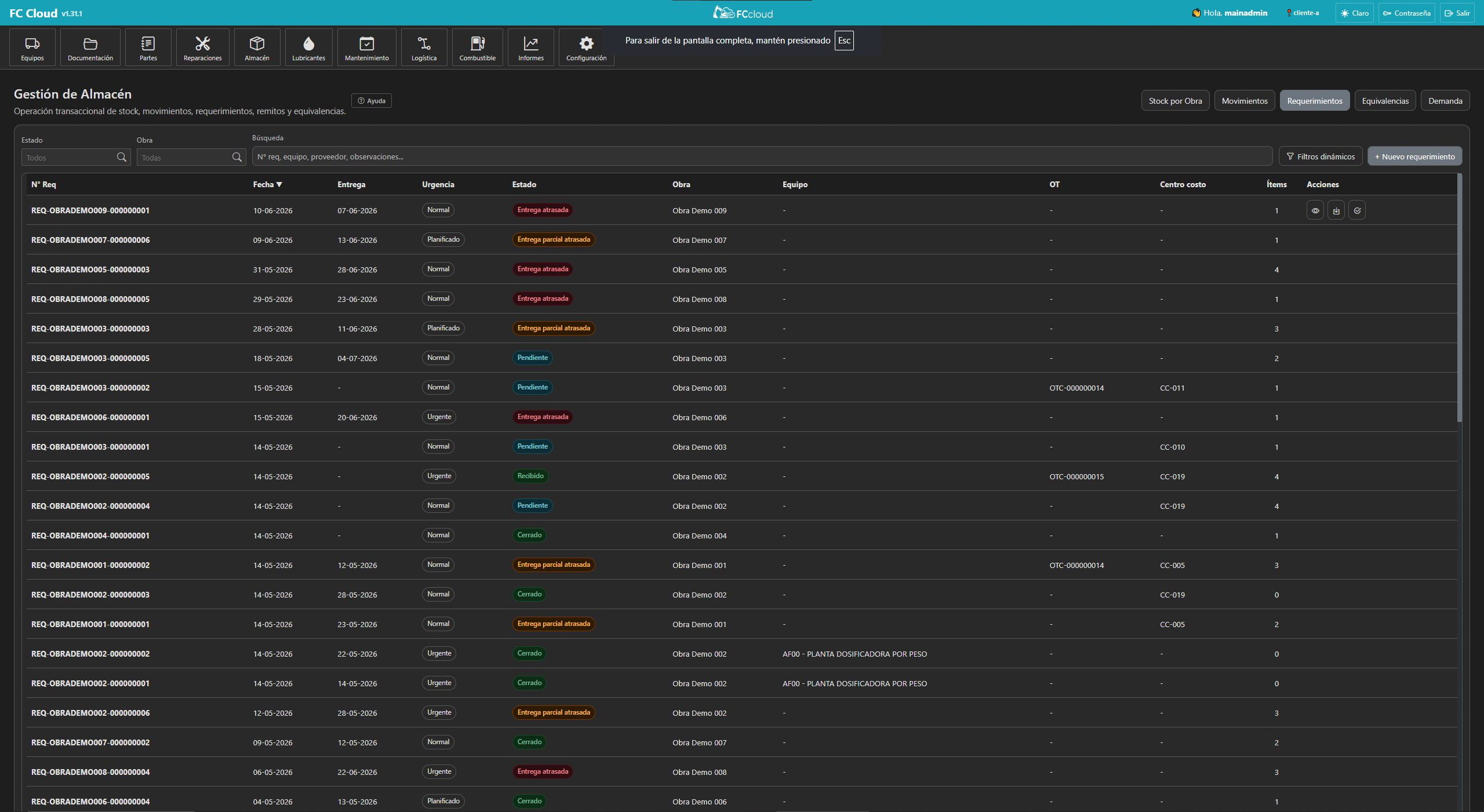Click the Ayuda help button
This screenshot has width=1484, height=812.
point(372,101)
